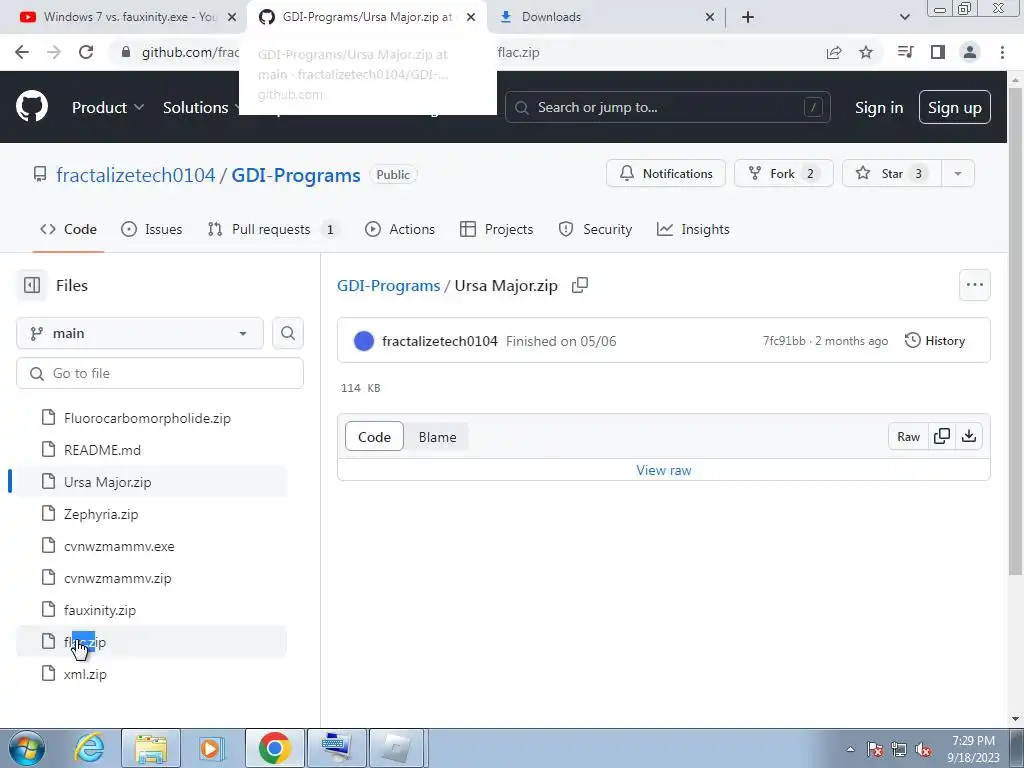Image resolution: width=1024 pixels, height=768 pixels.
Task: Open the Projects repository tab
Action: [496, 229]
